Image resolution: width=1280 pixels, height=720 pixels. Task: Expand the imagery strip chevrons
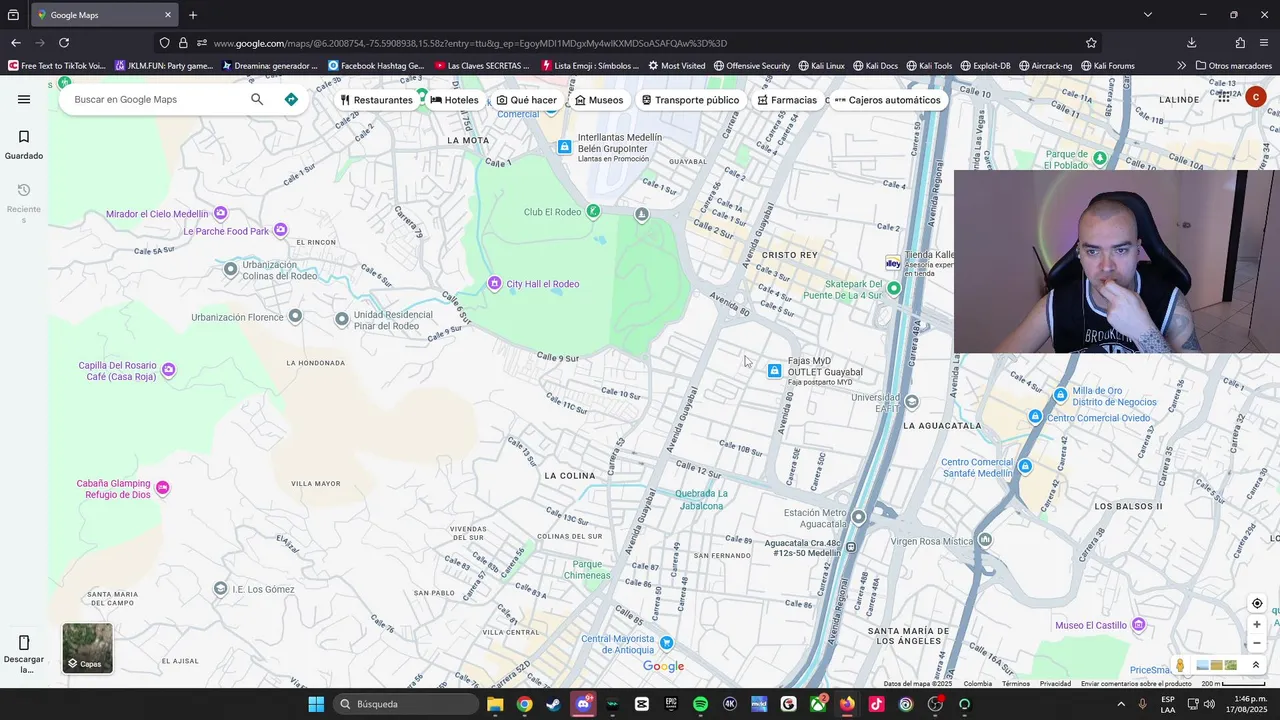1256,665
